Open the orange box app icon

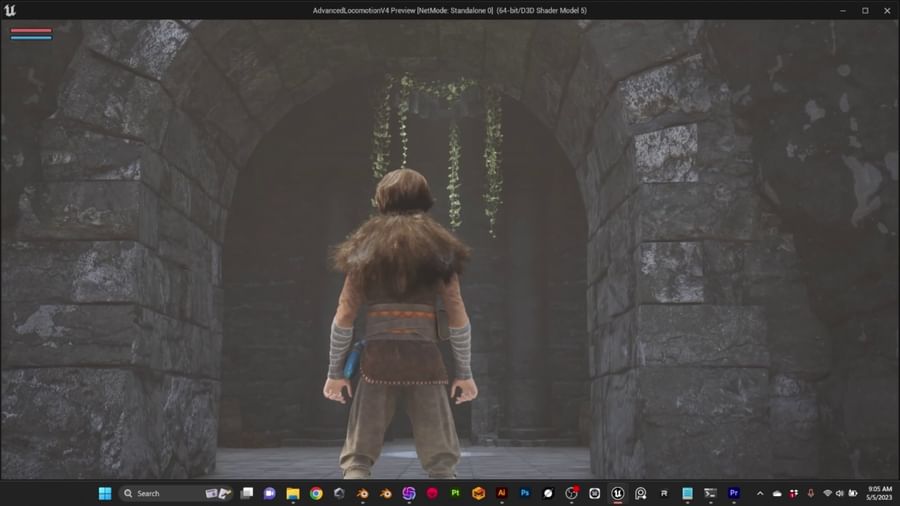tap(479, 493)
